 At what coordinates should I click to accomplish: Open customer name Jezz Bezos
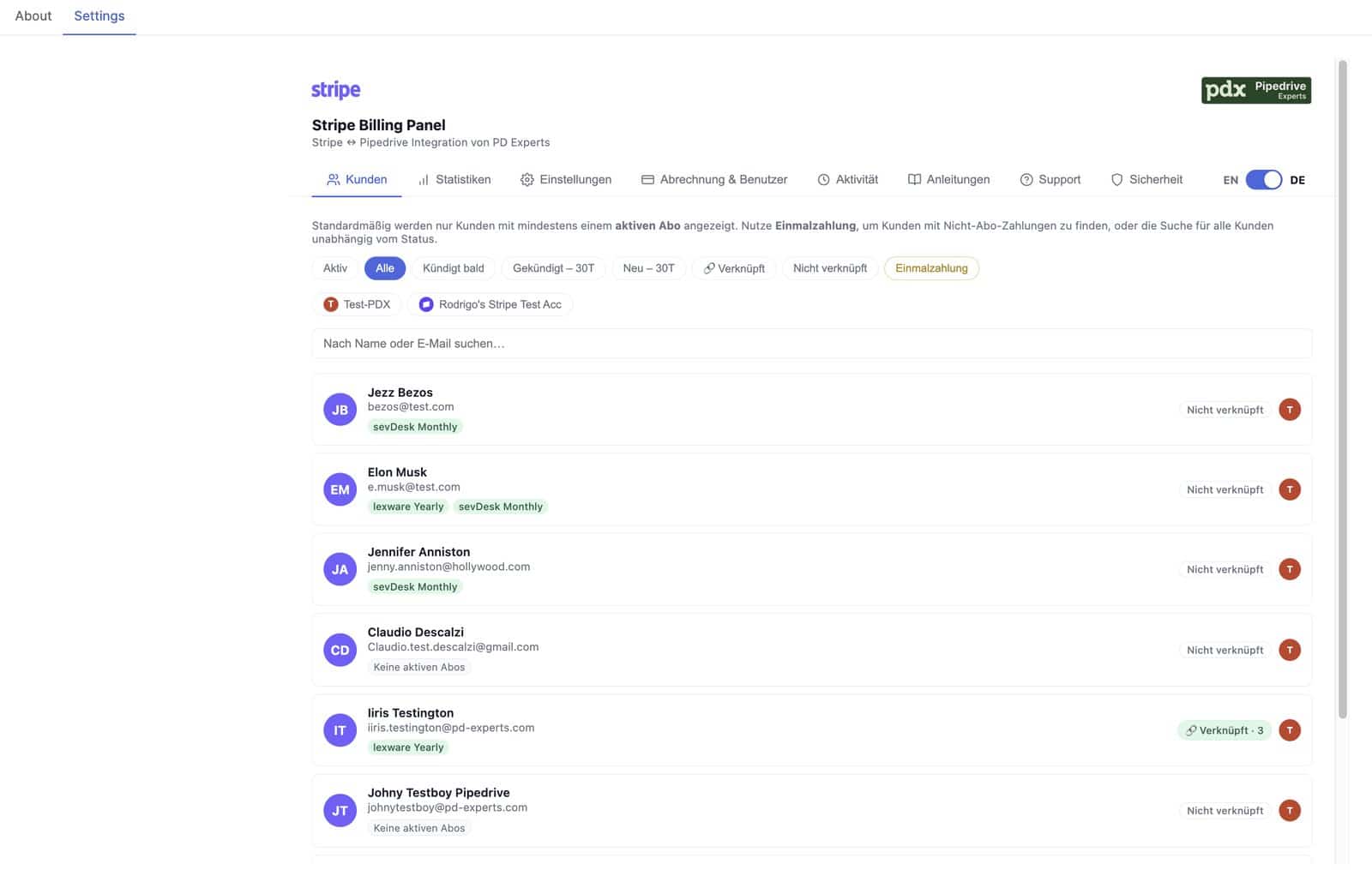[x=400, y=393]
